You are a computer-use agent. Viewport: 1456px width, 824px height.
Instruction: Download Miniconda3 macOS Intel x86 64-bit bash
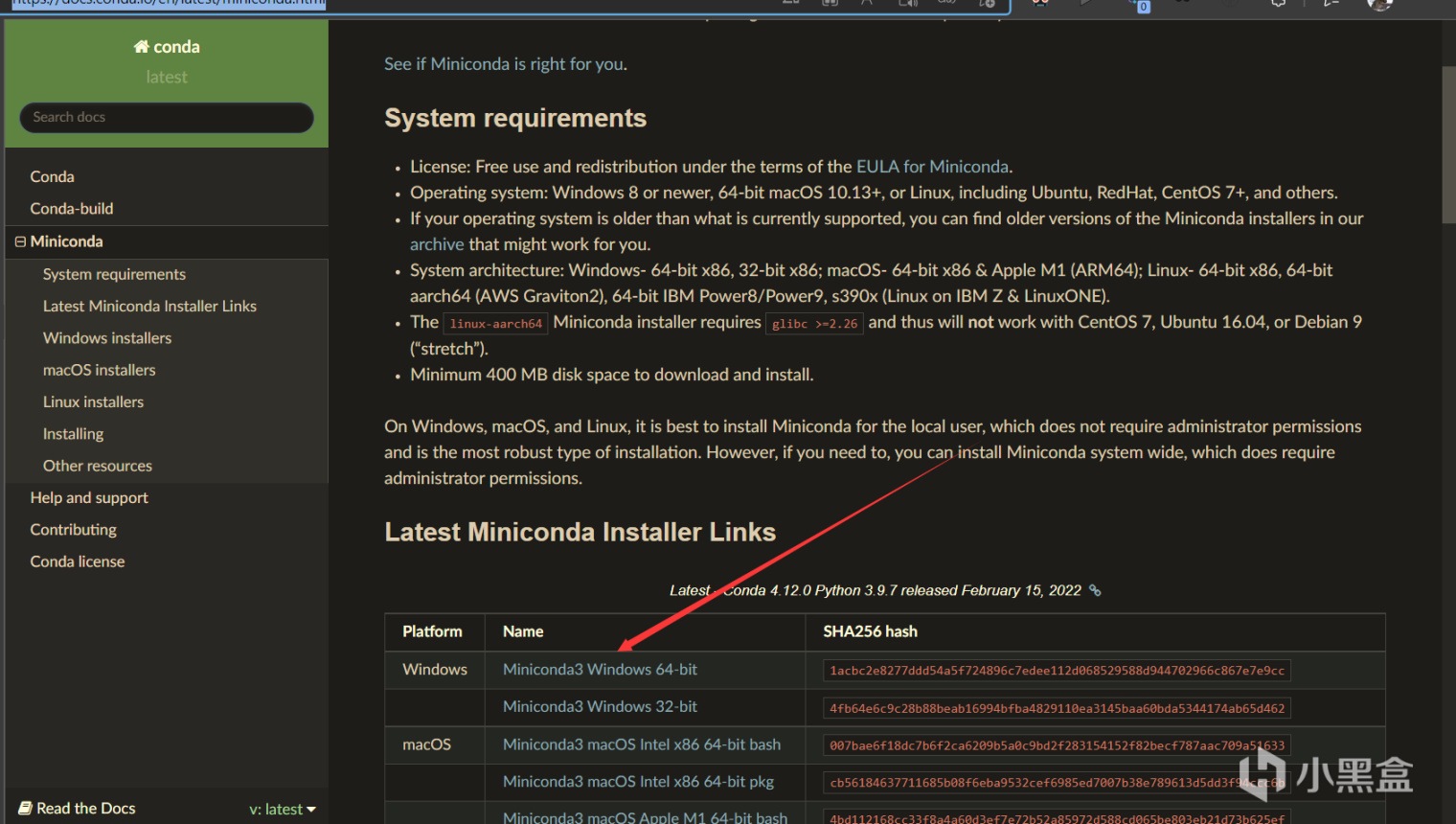(x=642, y=744)
